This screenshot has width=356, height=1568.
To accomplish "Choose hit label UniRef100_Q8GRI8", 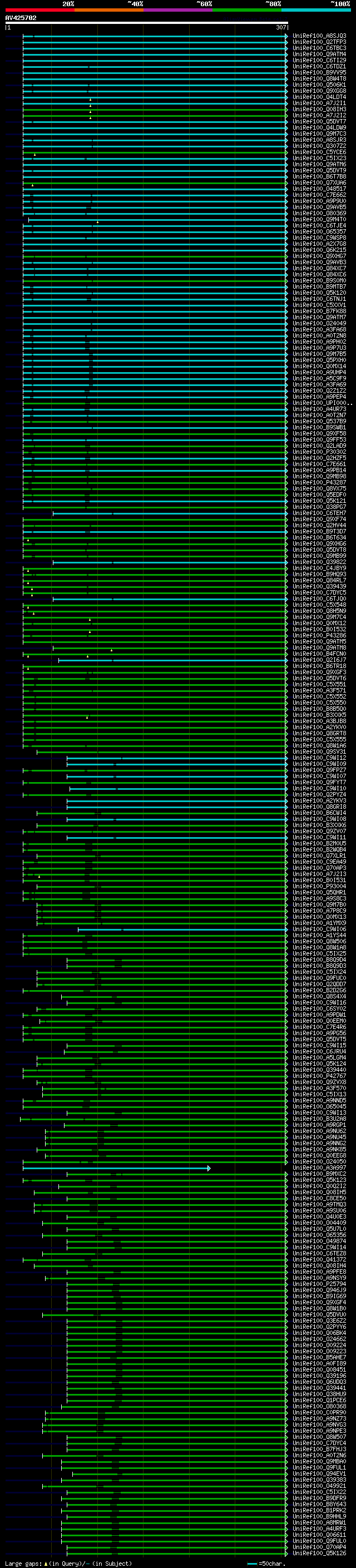I will [x=319, y=807].
